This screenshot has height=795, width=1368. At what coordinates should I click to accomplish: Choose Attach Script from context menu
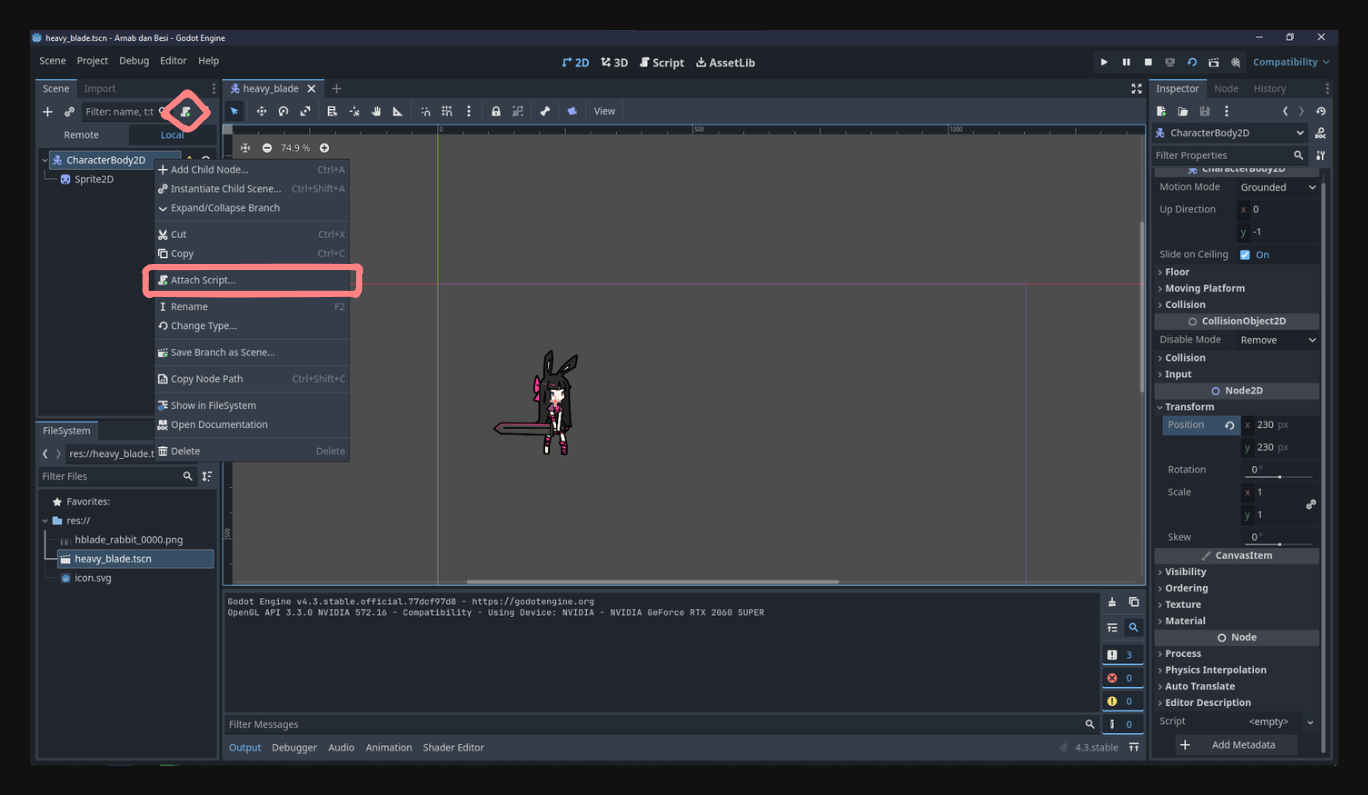pyautogui.click(x=252, y=280)
